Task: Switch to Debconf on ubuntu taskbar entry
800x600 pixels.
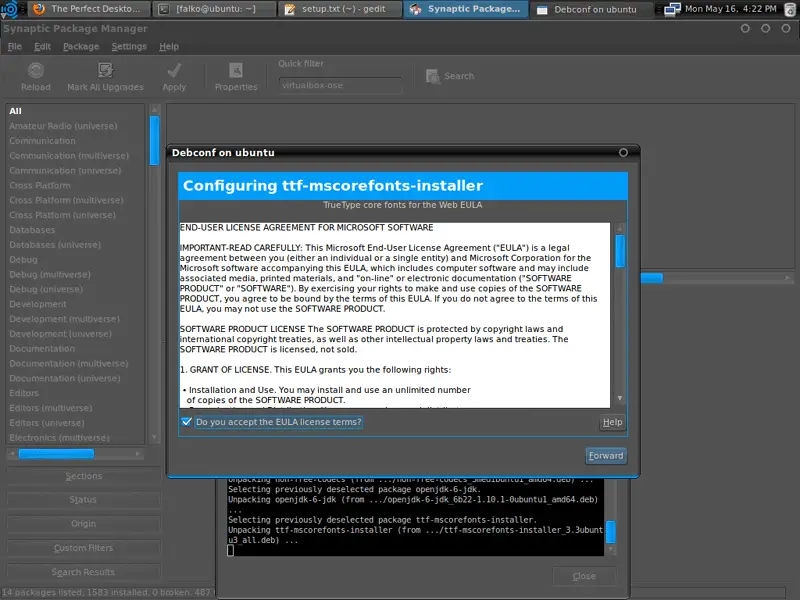Action: [x=591, y=9]
